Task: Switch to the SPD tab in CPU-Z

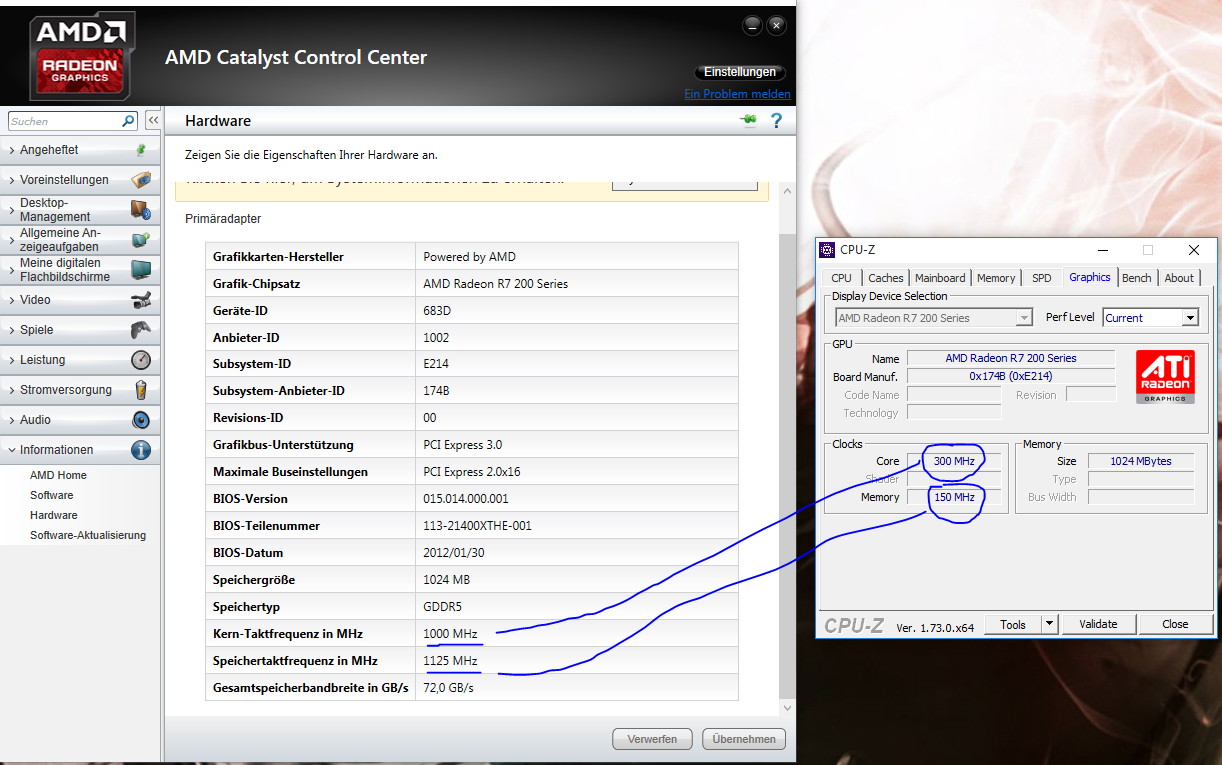Action: pyautogui.click(x=1042, y=278)
